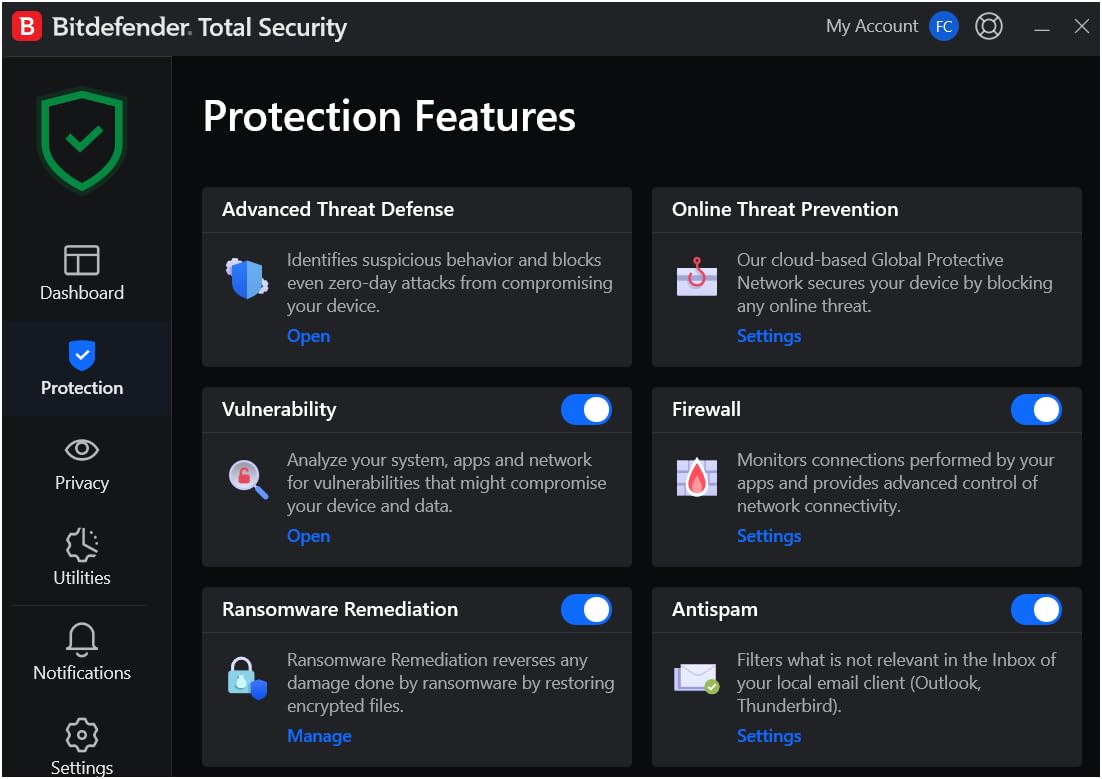1102x779 pixels.
Task: Turn off the Vulnerability toggle
Action: click(586, 410)
